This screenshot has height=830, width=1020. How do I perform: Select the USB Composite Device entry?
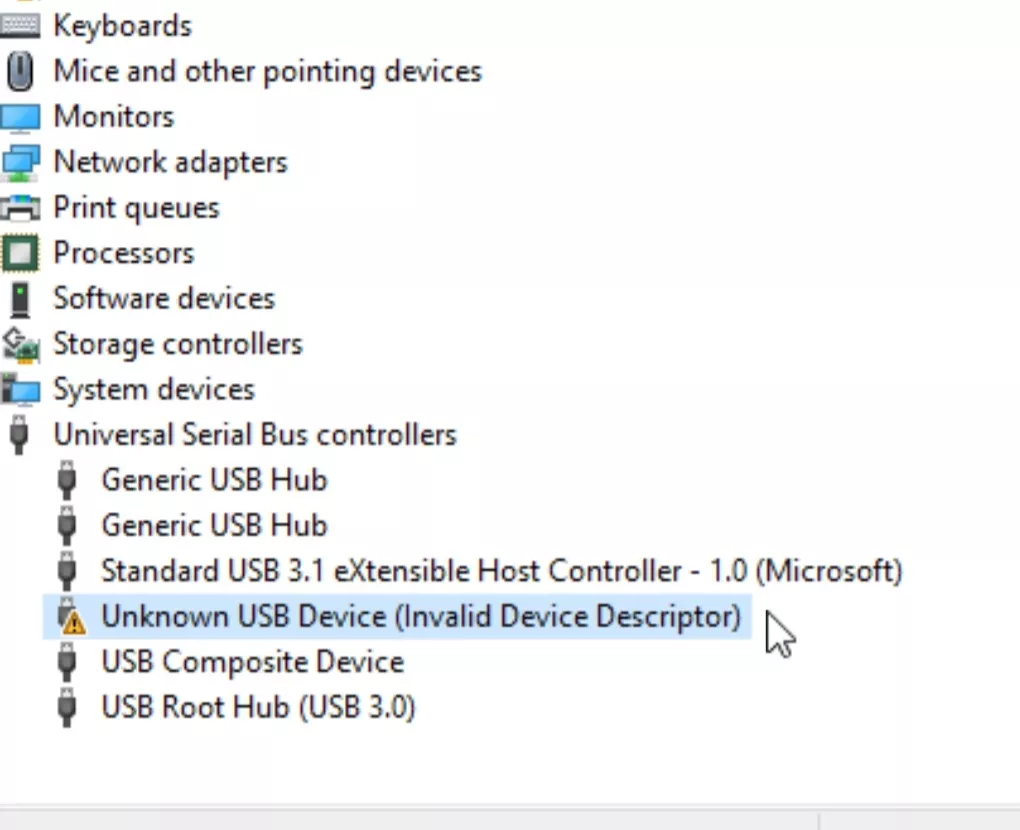[x=253, y=662]
